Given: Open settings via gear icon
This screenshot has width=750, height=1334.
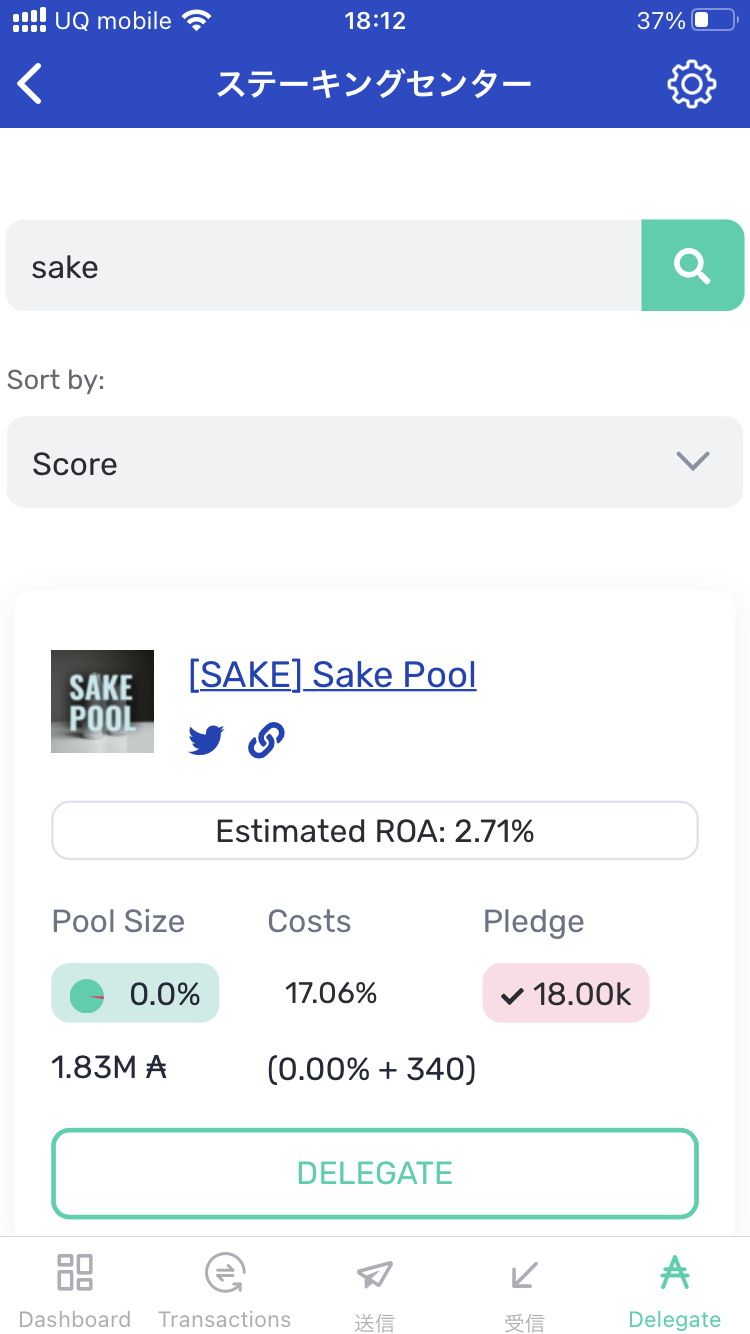Looking at the screenshot, I should 692,84.
